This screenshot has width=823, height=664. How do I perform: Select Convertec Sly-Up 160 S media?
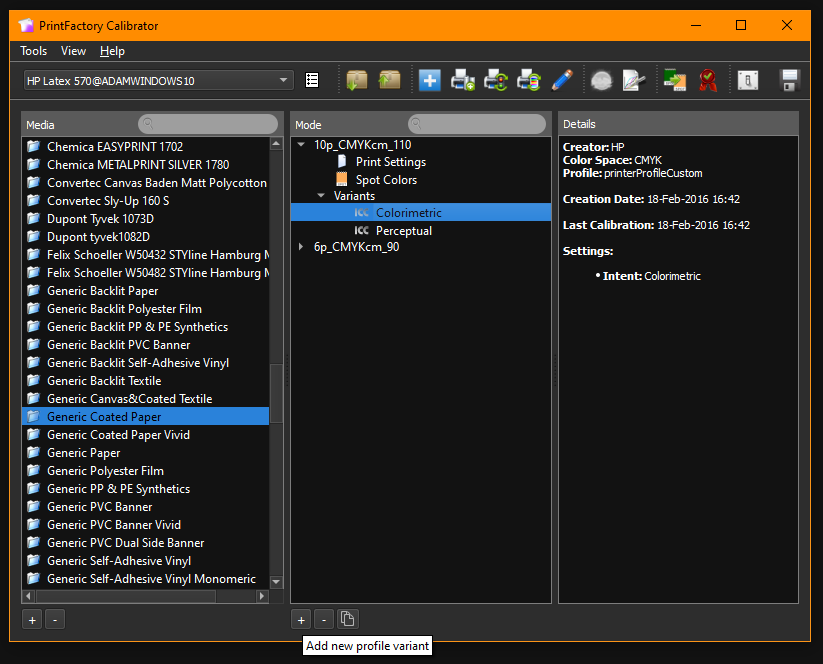145,201
